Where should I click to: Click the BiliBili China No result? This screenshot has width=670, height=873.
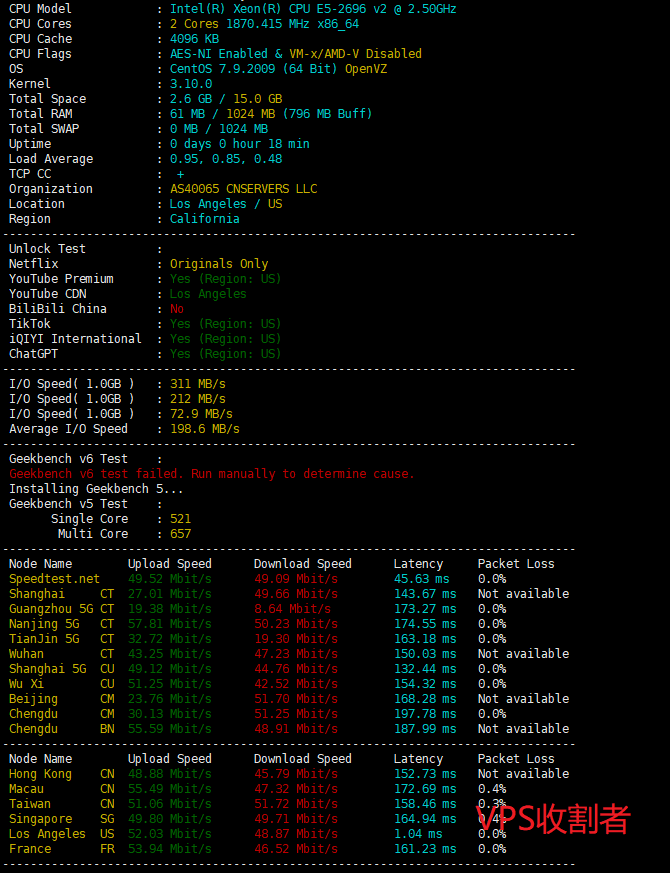[x=177, y=309]
